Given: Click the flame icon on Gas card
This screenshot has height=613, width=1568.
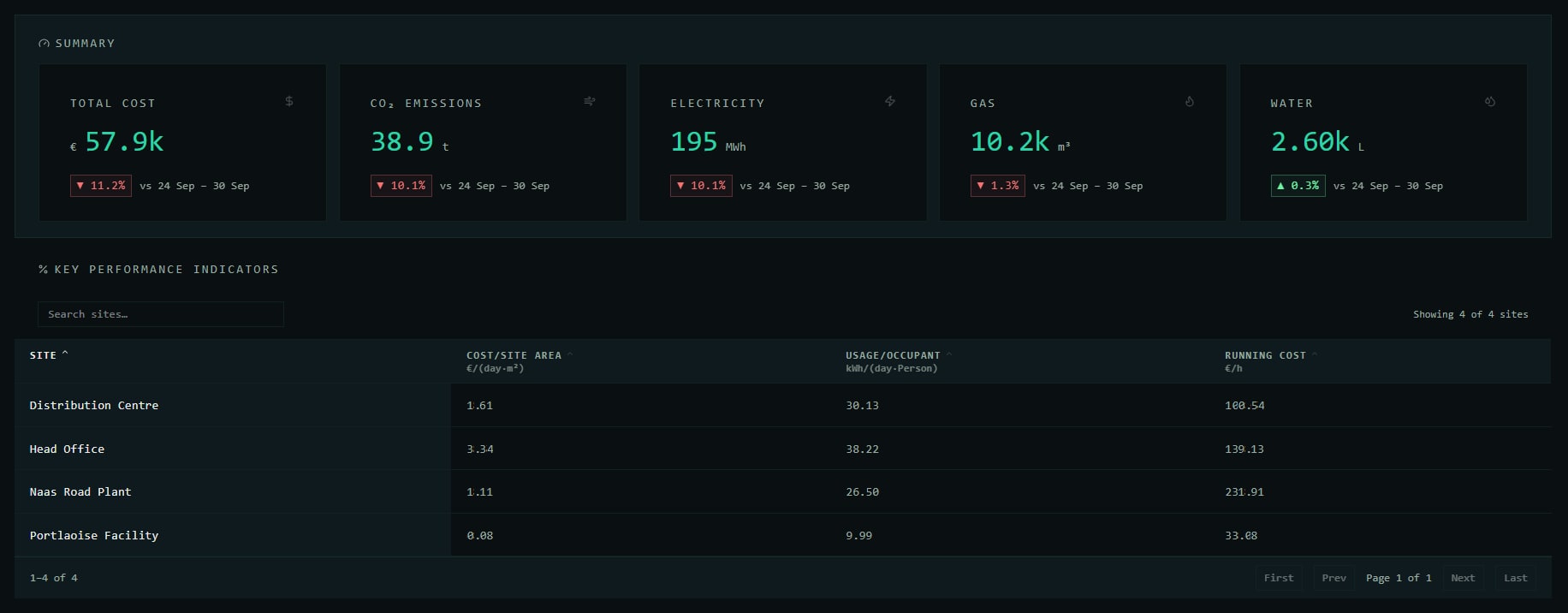Looking at the screenshot, I should (x=1190, y=101).
